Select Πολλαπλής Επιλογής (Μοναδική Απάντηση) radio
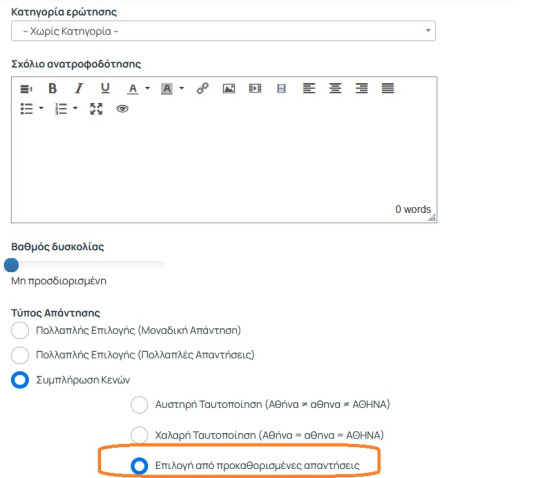 (x=20, y=330)
